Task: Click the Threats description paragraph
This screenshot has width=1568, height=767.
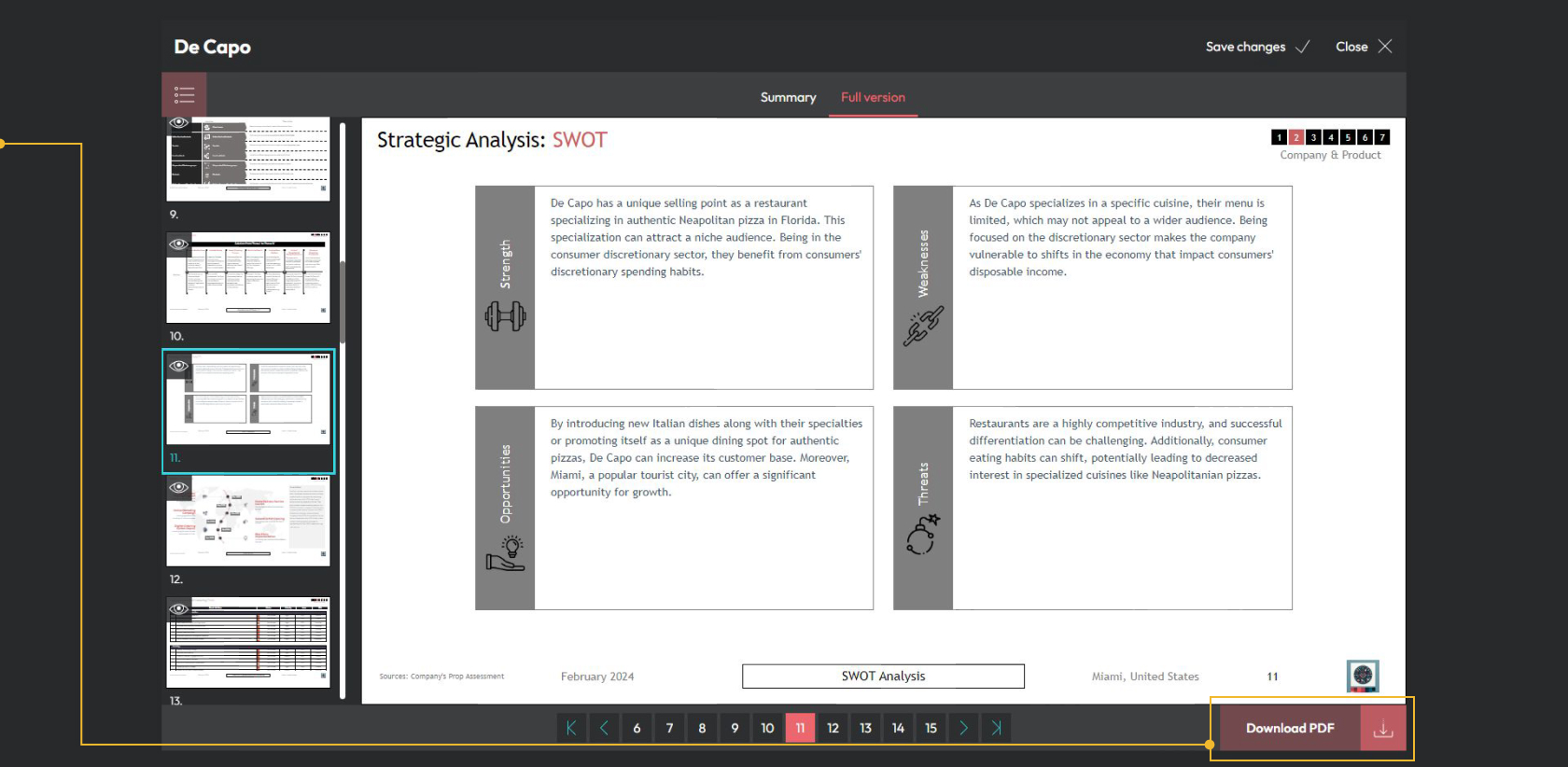Action: click(x=1125, y=449)
